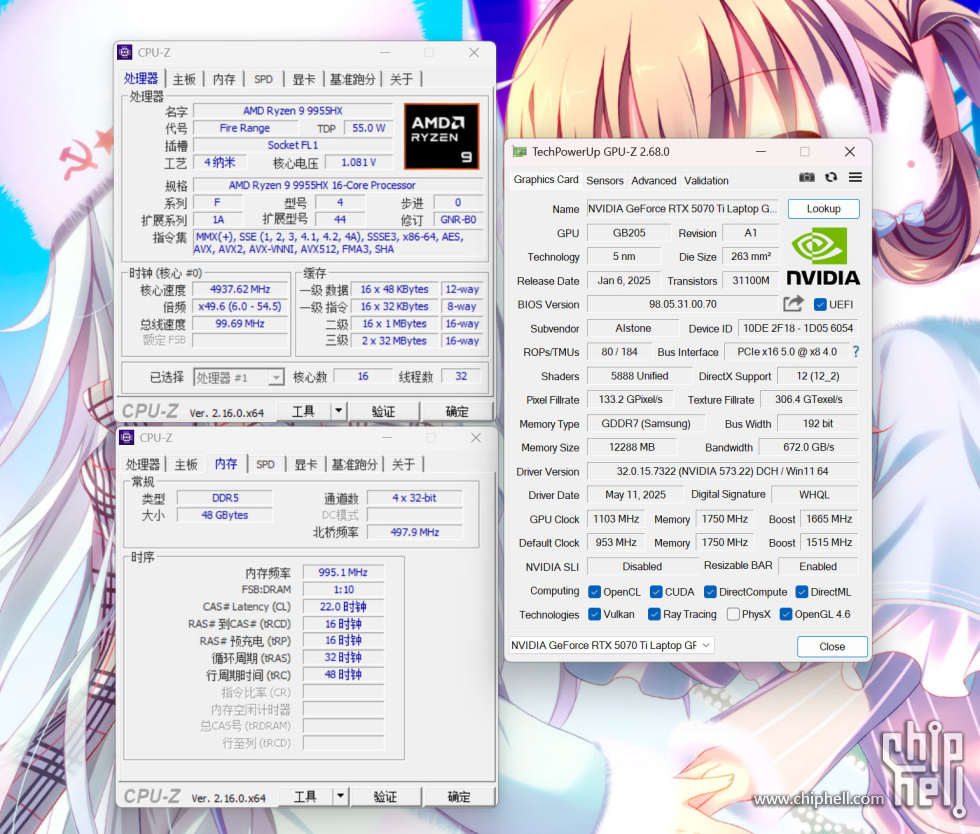Image resolution: width=980 pixels, height=834 pixels.
Task: Expand 工具 dropdown arrow in lower CPU-Z
Action: pos(340,796)
